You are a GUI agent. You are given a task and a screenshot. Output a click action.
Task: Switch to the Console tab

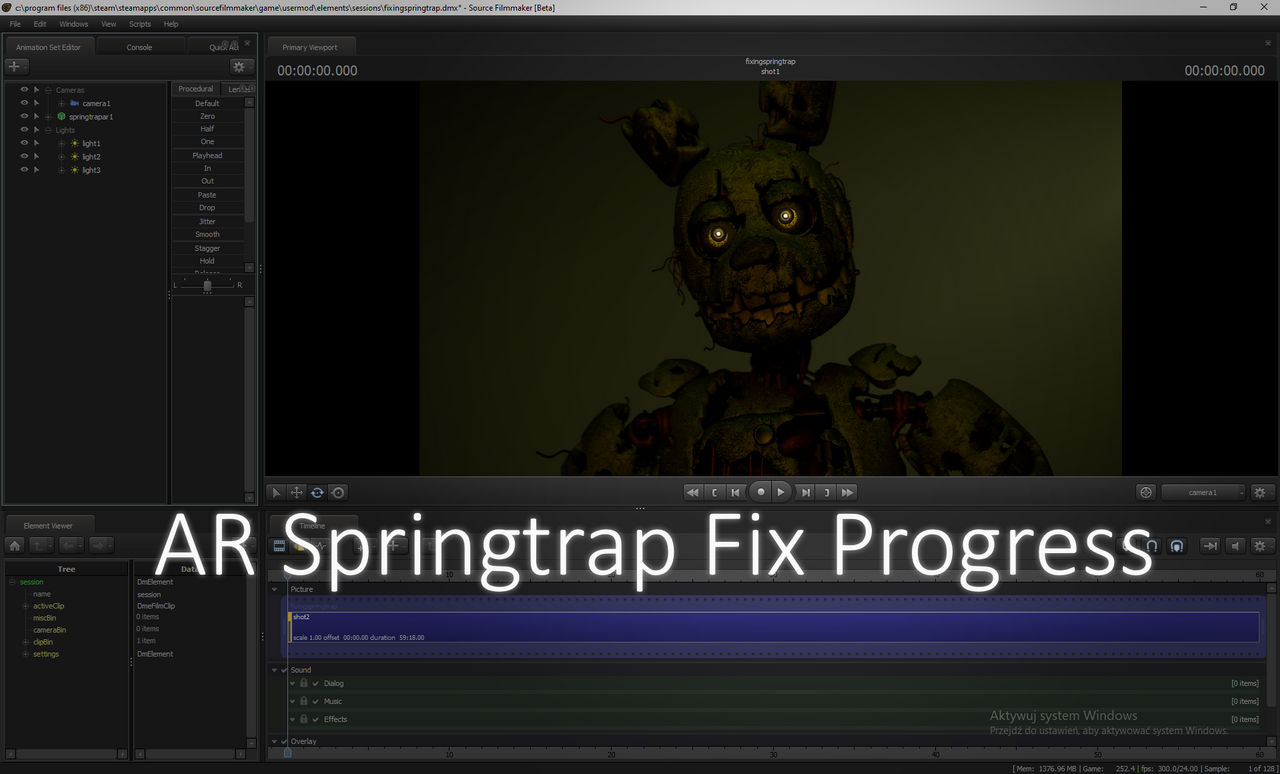[139, 47]
